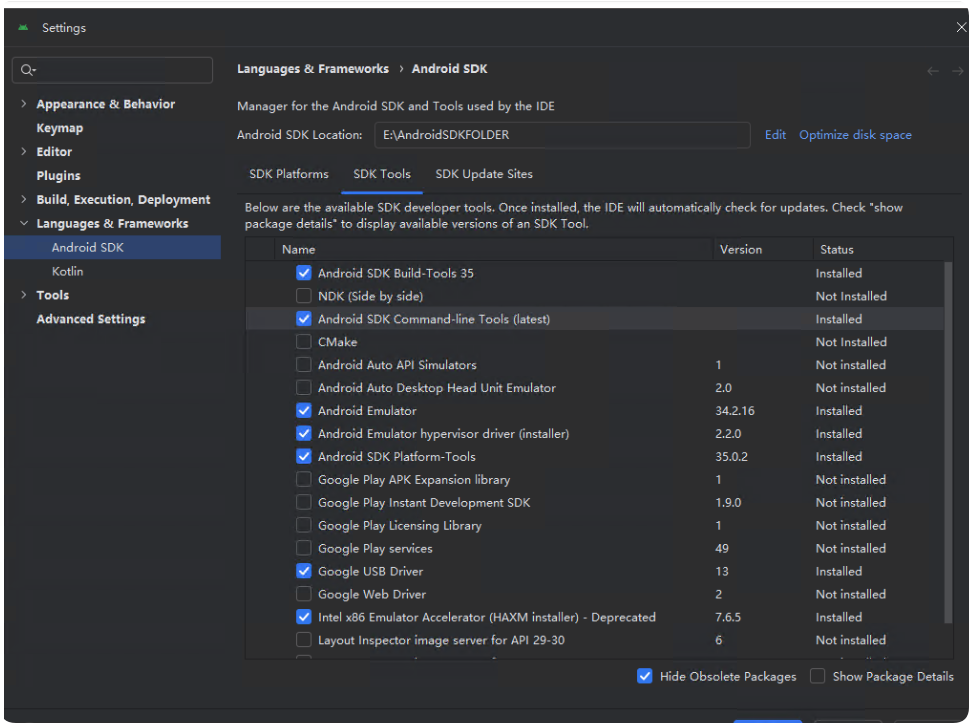Click Not Installed status for CMake
The image size is (969, 723).
[x=851, y=342]
